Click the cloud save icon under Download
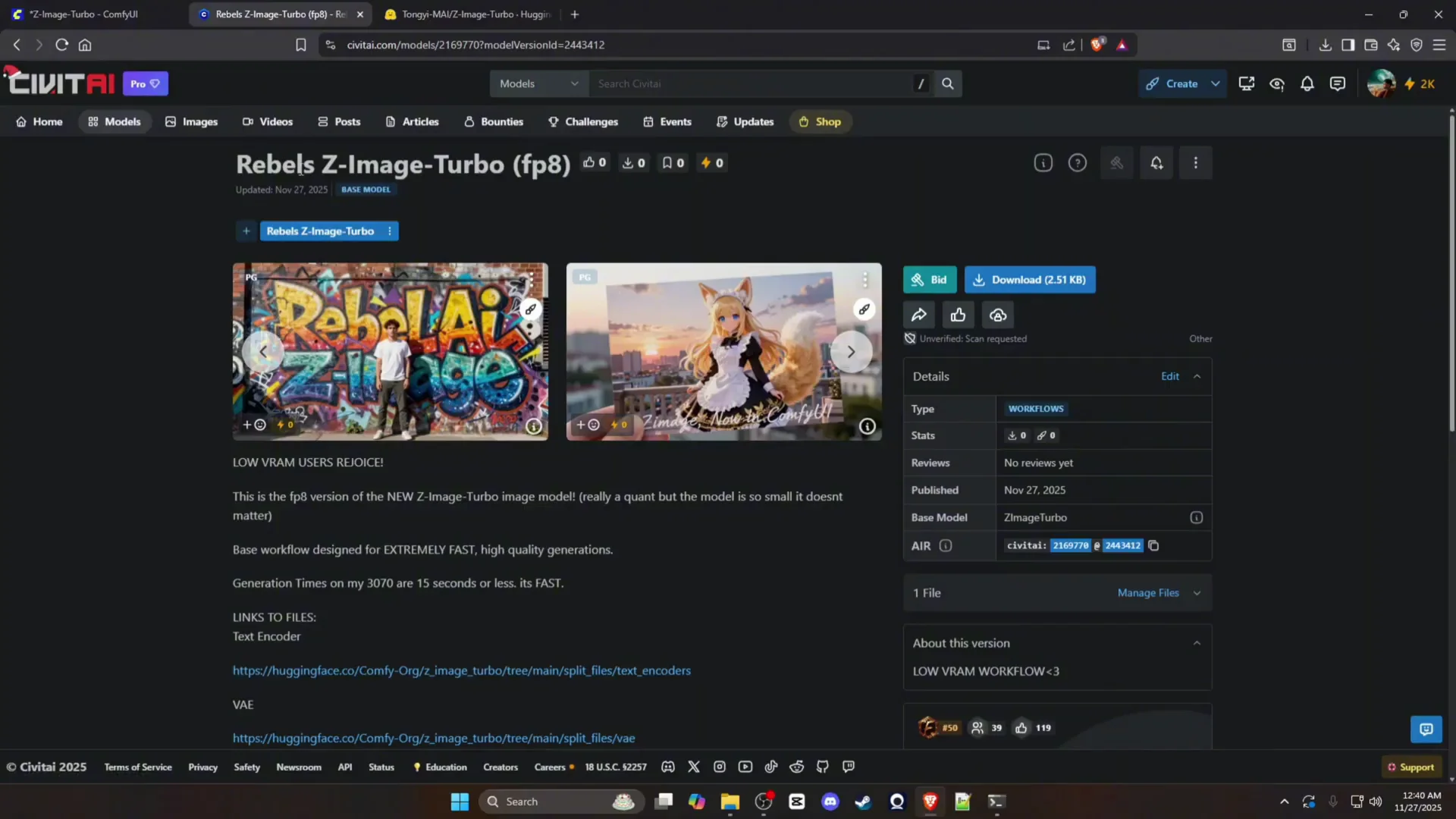The width and height of the screenshot is (1456, 819). (x=996, y=314)
